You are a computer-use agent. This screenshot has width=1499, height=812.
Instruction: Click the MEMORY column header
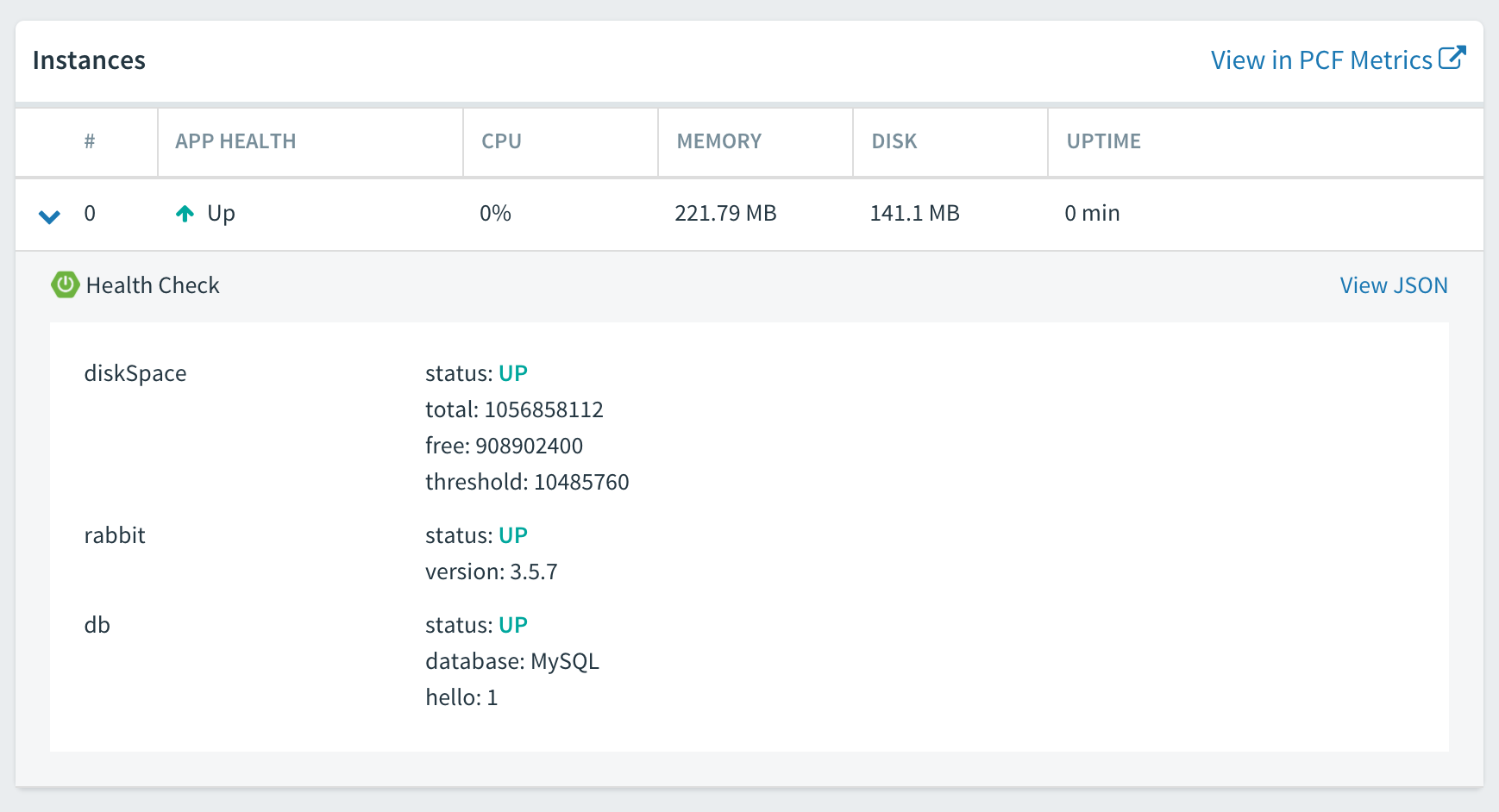(718, 141)
